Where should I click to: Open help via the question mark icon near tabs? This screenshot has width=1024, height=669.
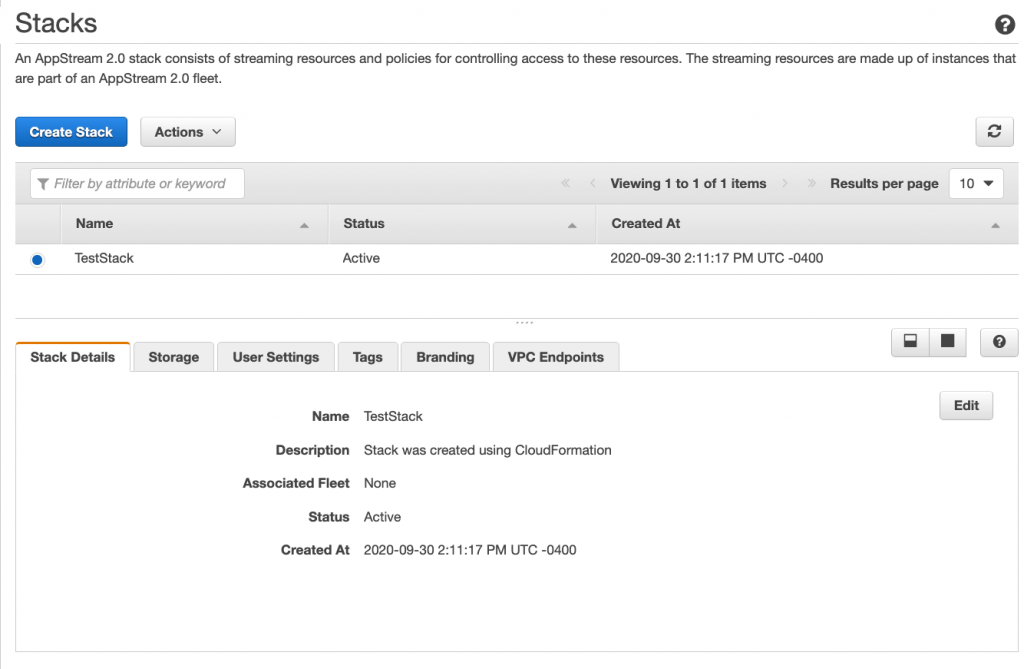[998, 342]
